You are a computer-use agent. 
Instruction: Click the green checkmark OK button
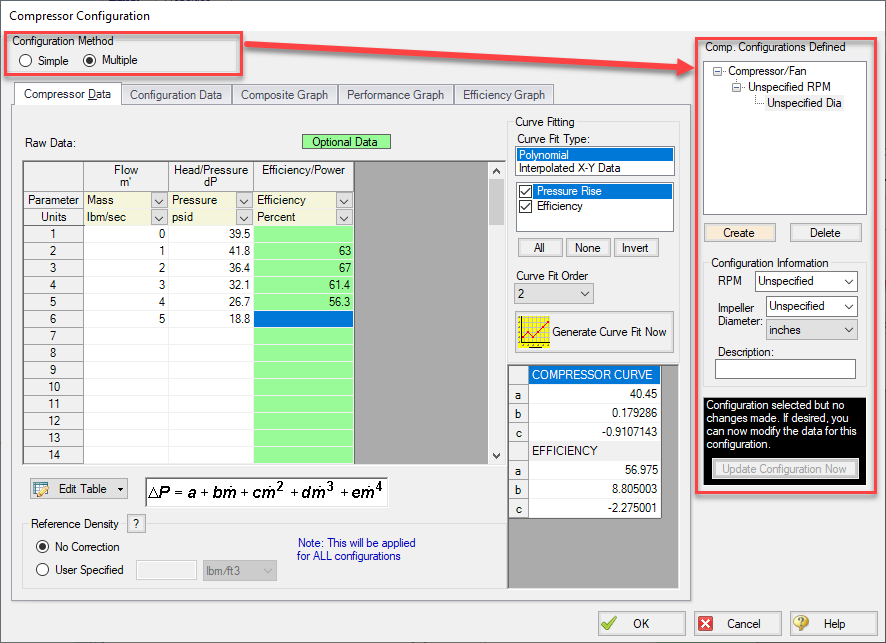pos(611,623)
